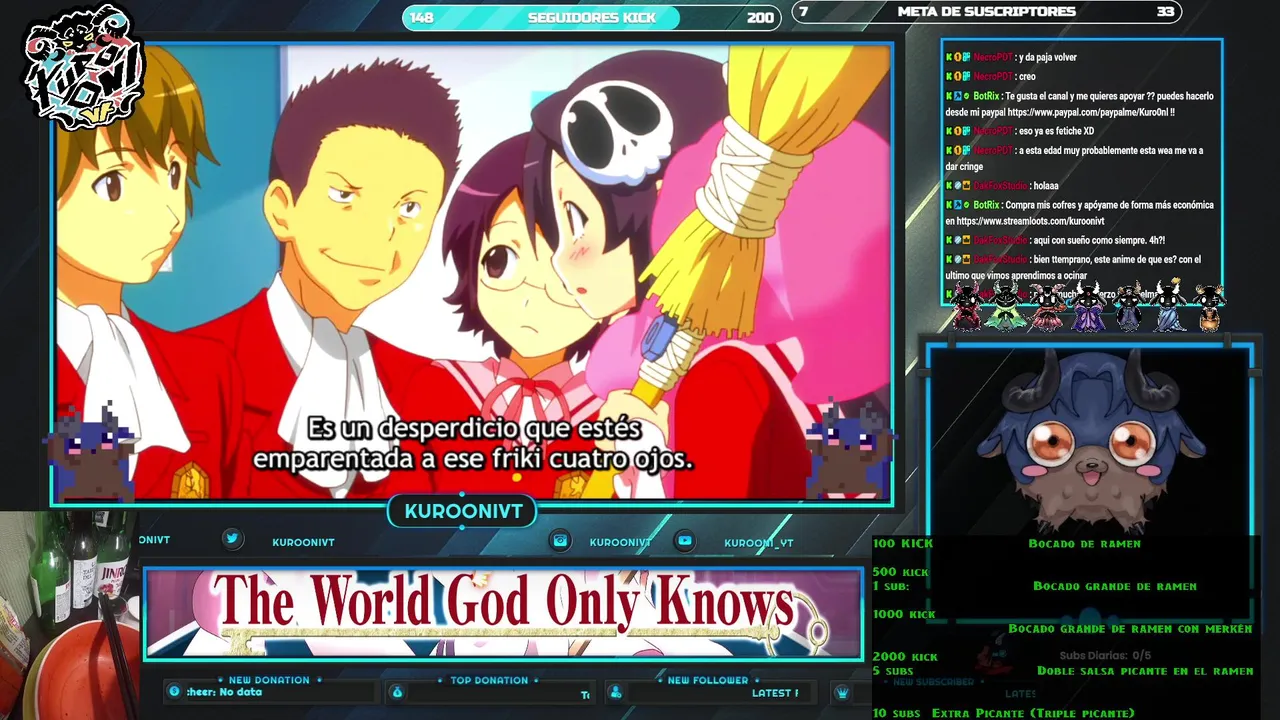This screenshot has height=720, width=1280.
Task: Click the '500 kick' goal label
Action: tap(901, 572)
